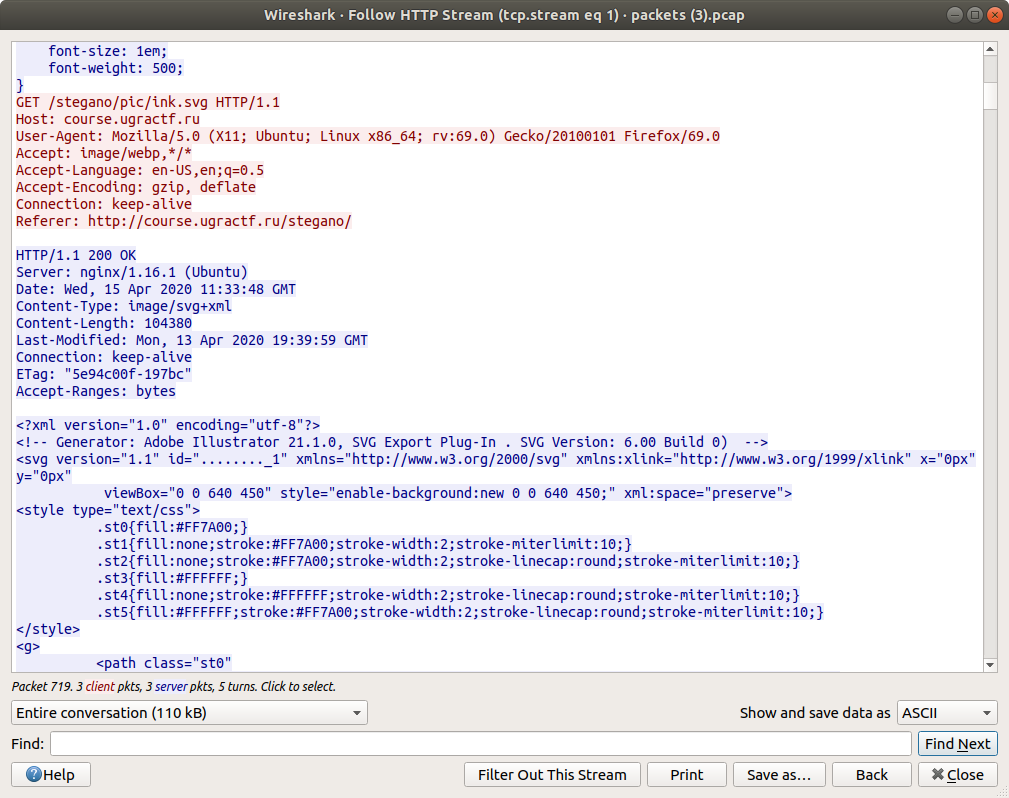Click the X icon on Close button

pyautogui.click(x=938, y=774)
